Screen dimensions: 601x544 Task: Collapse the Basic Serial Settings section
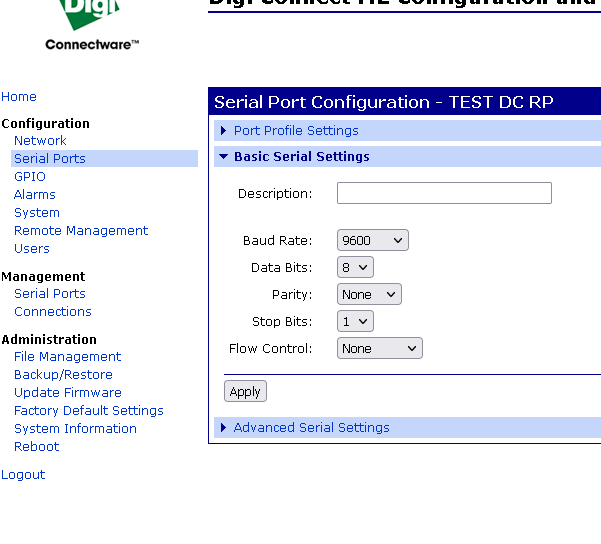[x=302, y=157]
